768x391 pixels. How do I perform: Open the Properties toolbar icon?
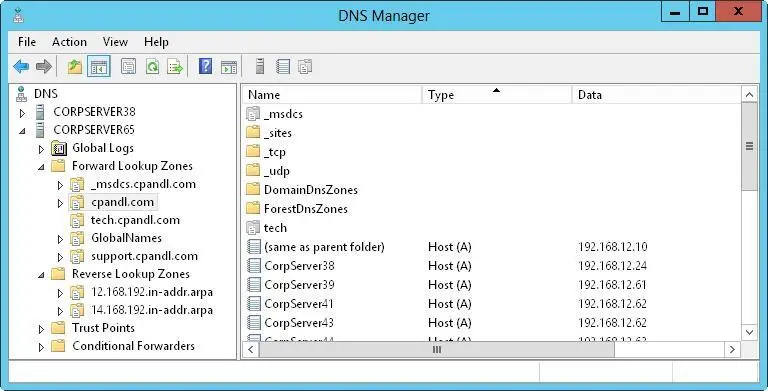tap(128, 66)
